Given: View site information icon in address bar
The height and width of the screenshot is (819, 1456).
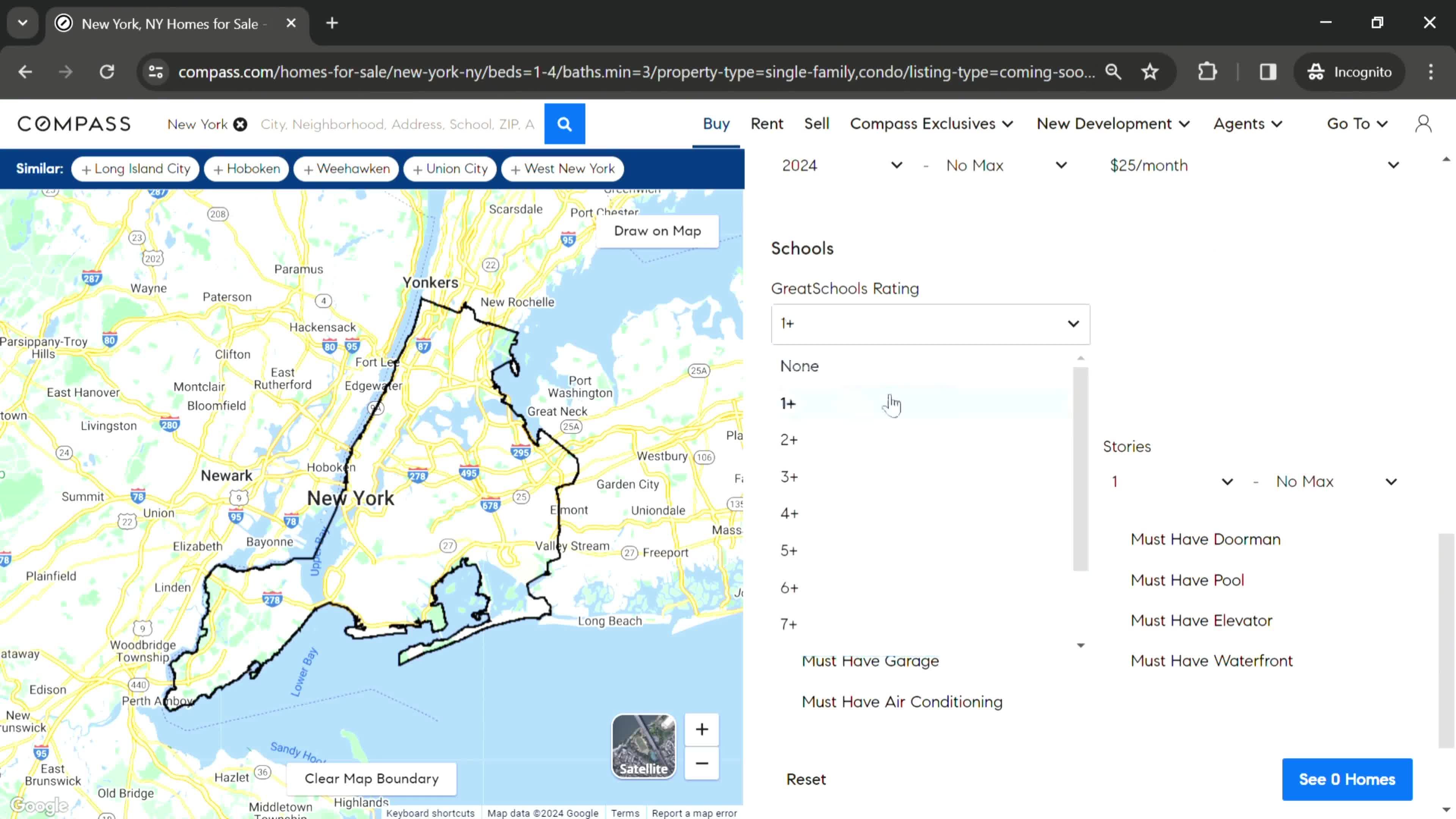Looking at the screenshot, I should 155,72.
